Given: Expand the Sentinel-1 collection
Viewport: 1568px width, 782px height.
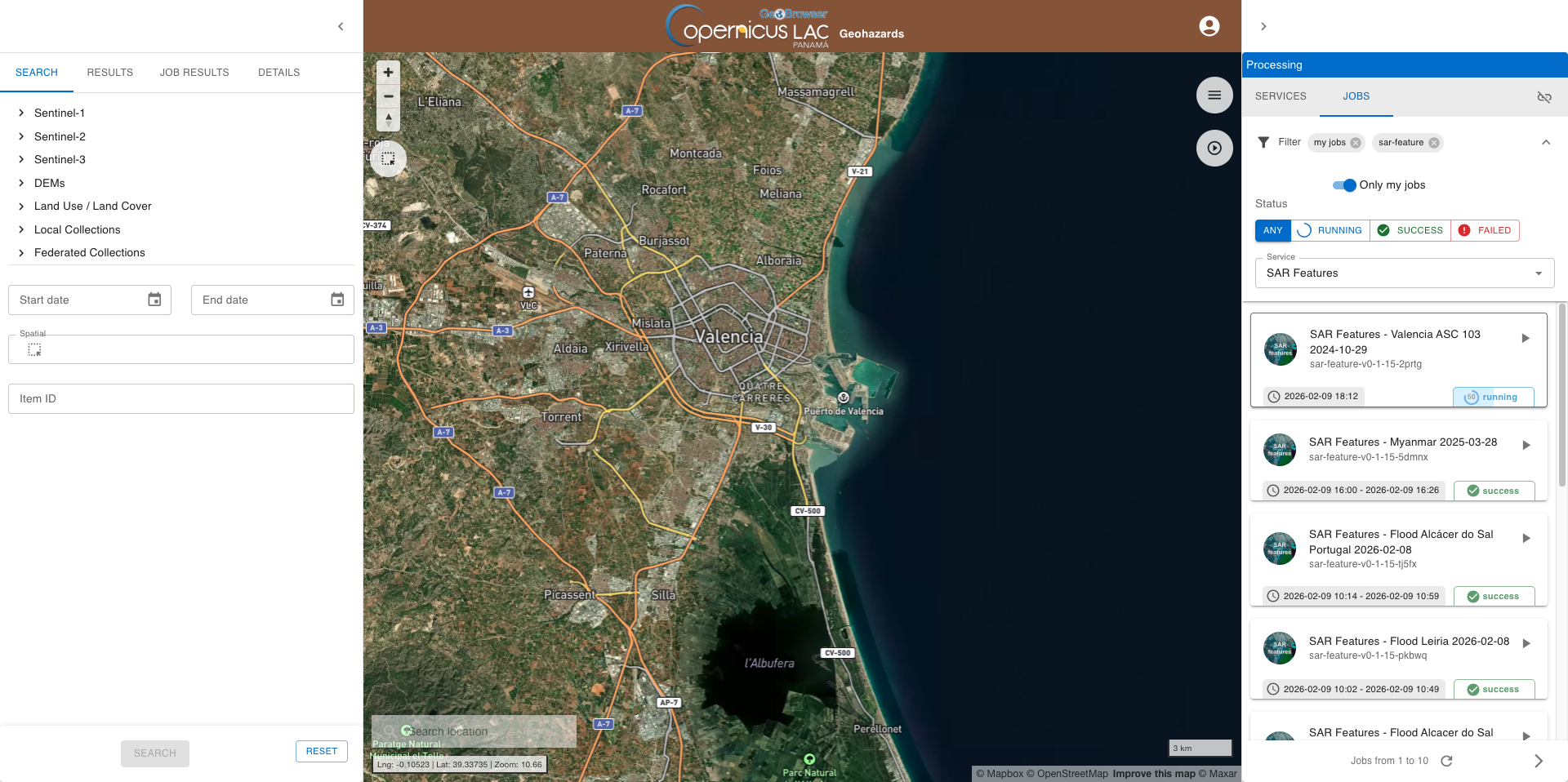Looking at the screenshot, I should [x=21, y=113].
